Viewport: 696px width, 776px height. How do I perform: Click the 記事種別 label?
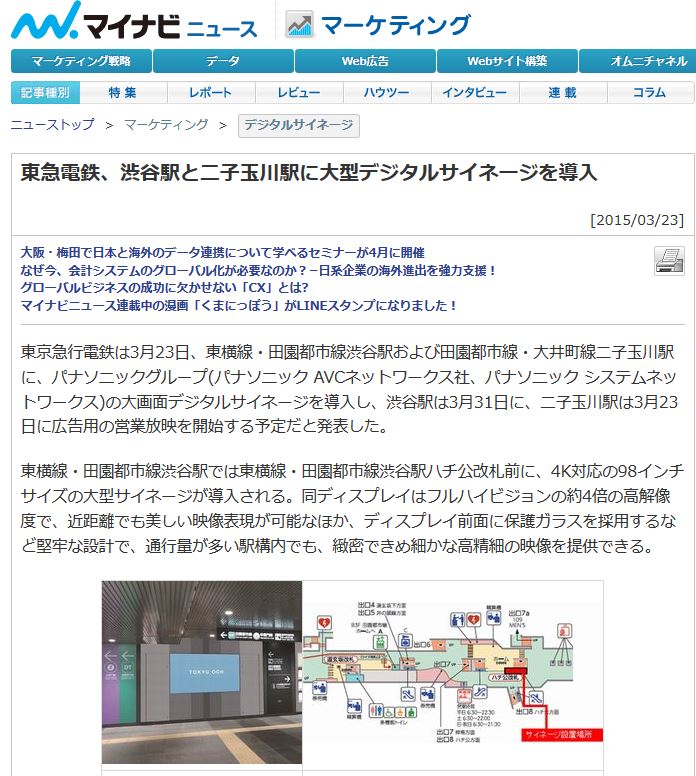(x=45, y=93)
